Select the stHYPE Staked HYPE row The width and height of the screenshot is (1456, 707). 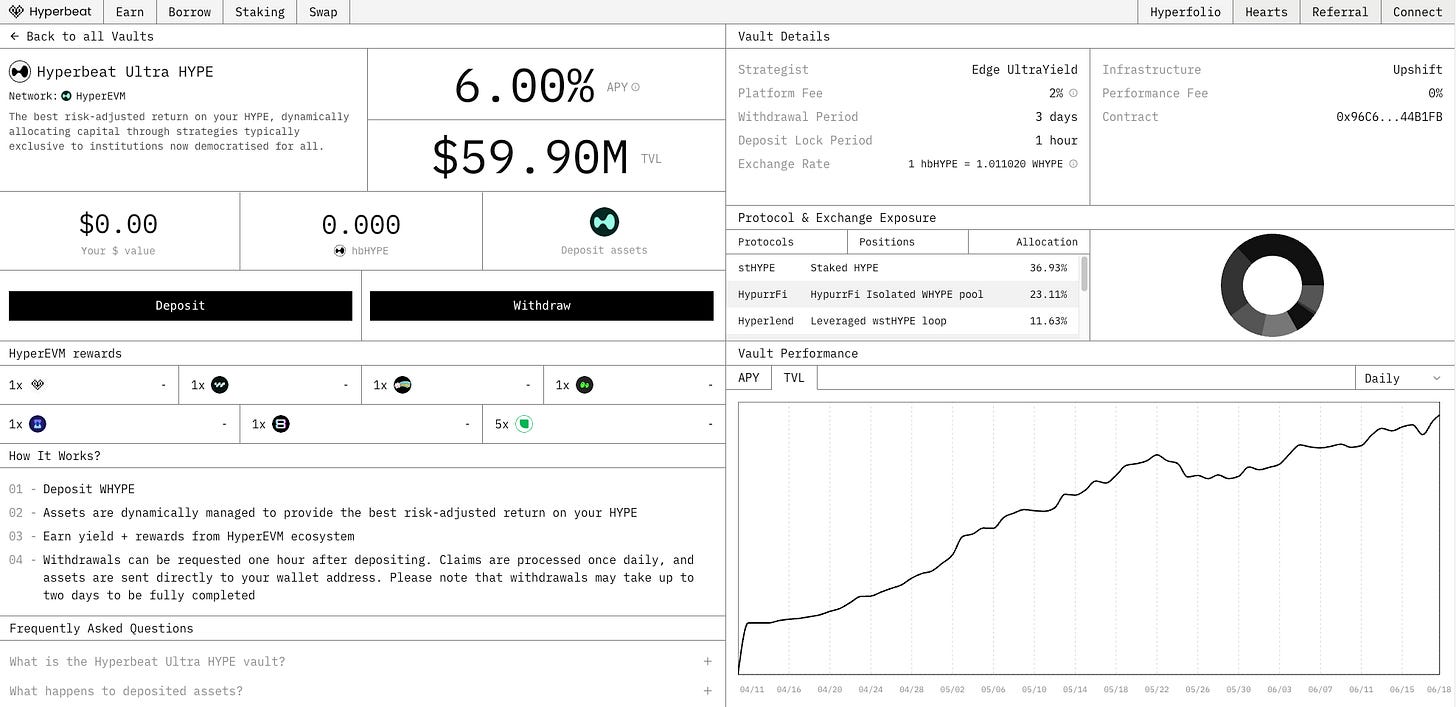[x=903, y=268]
